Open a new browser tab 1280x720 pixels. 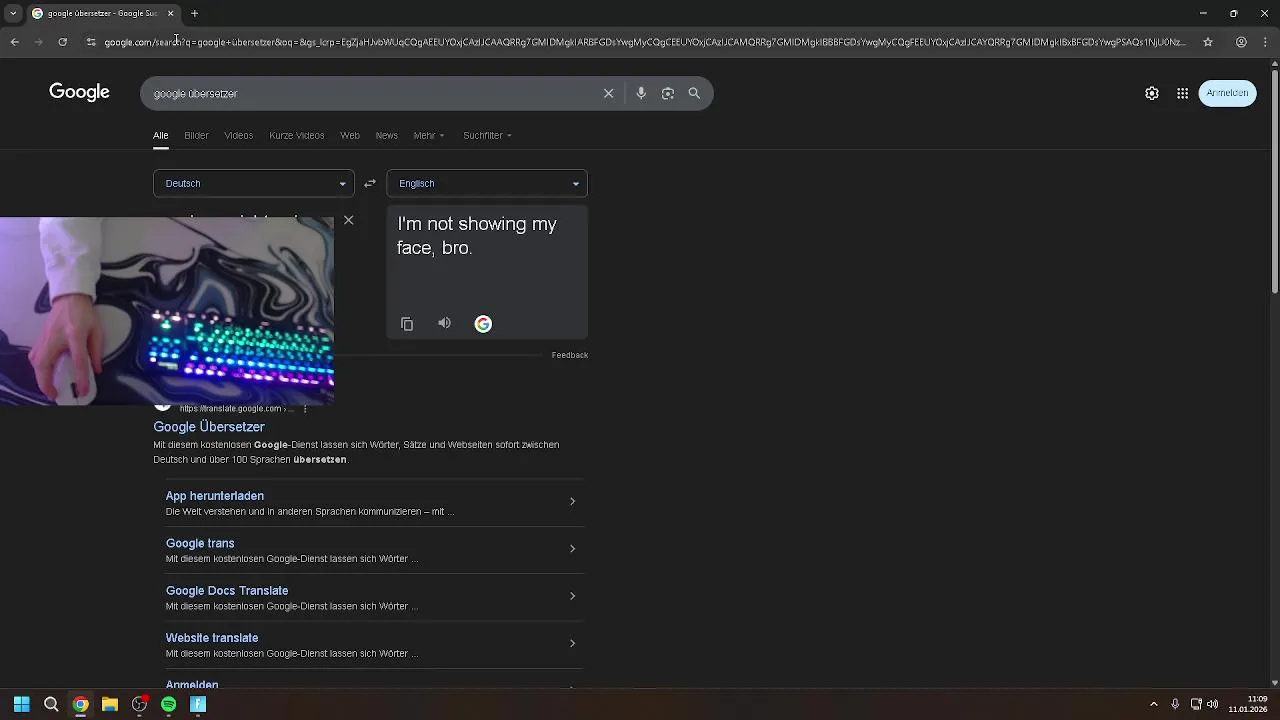pyautogui.click(x=195, y=13)
